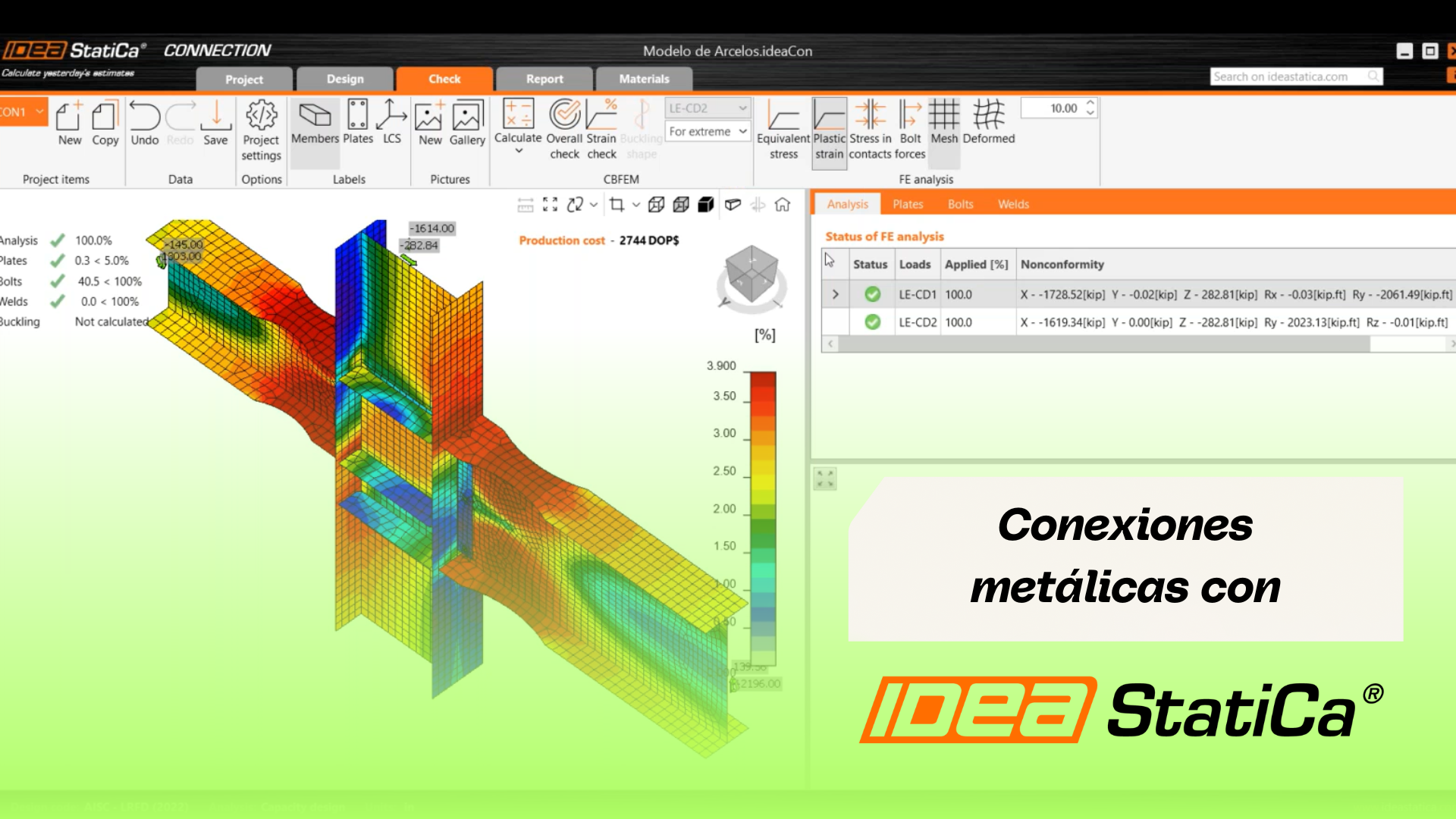Switch to the Check tab

(444, 79)
